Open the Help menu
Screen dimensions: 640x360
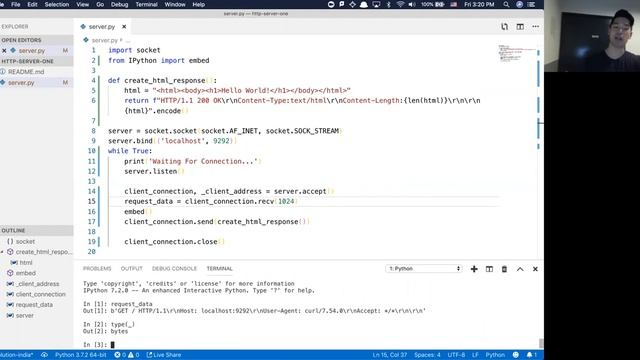pyautogui.click(x=198, y=4)
